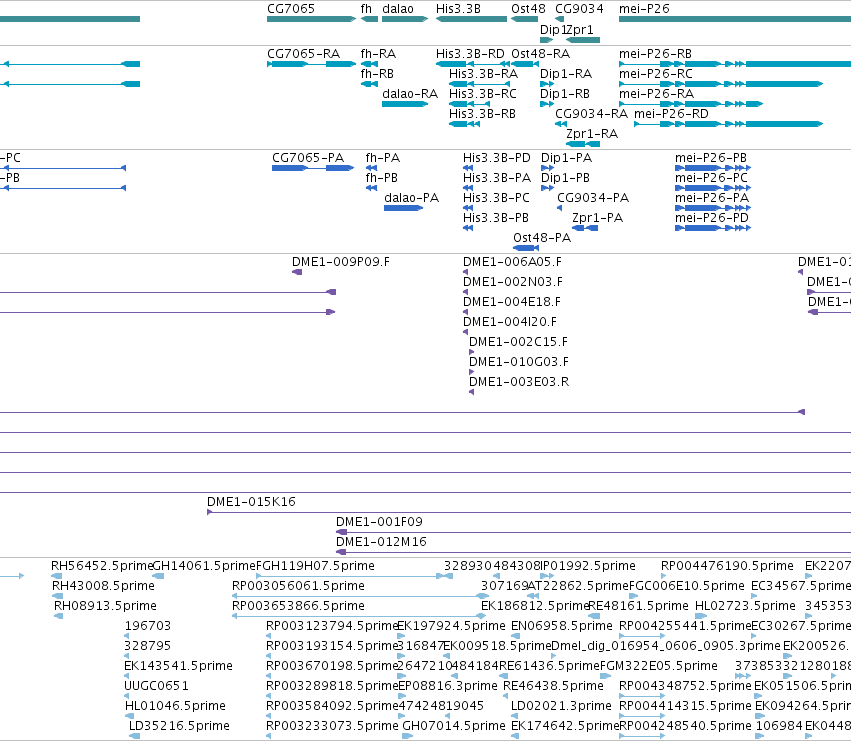851x741 pixels.
Task: Click the protein label "His3.3B-PC"
Action: (496, 198)
